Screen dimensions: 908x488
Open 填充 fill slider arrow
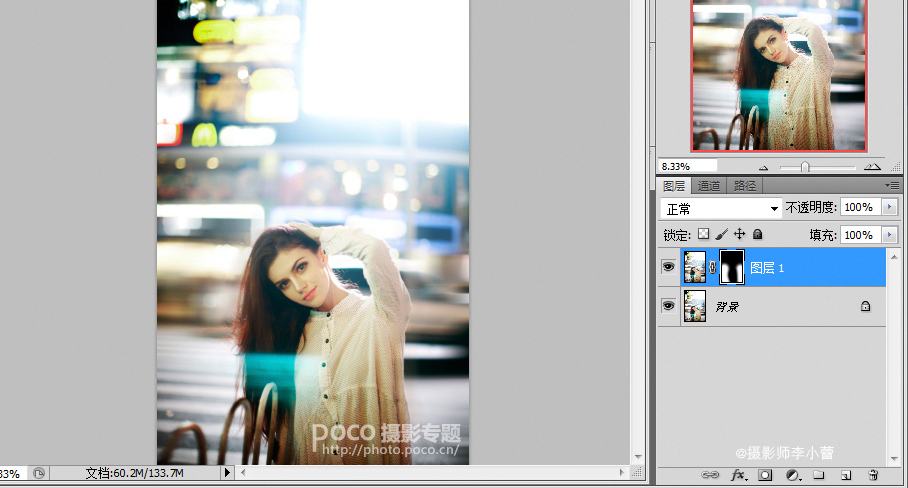click(x=889, y=234)
